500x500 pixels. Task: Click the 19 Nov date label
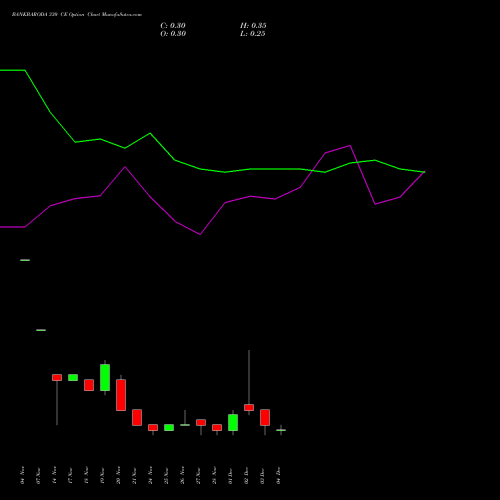click(x=102, y=475)
